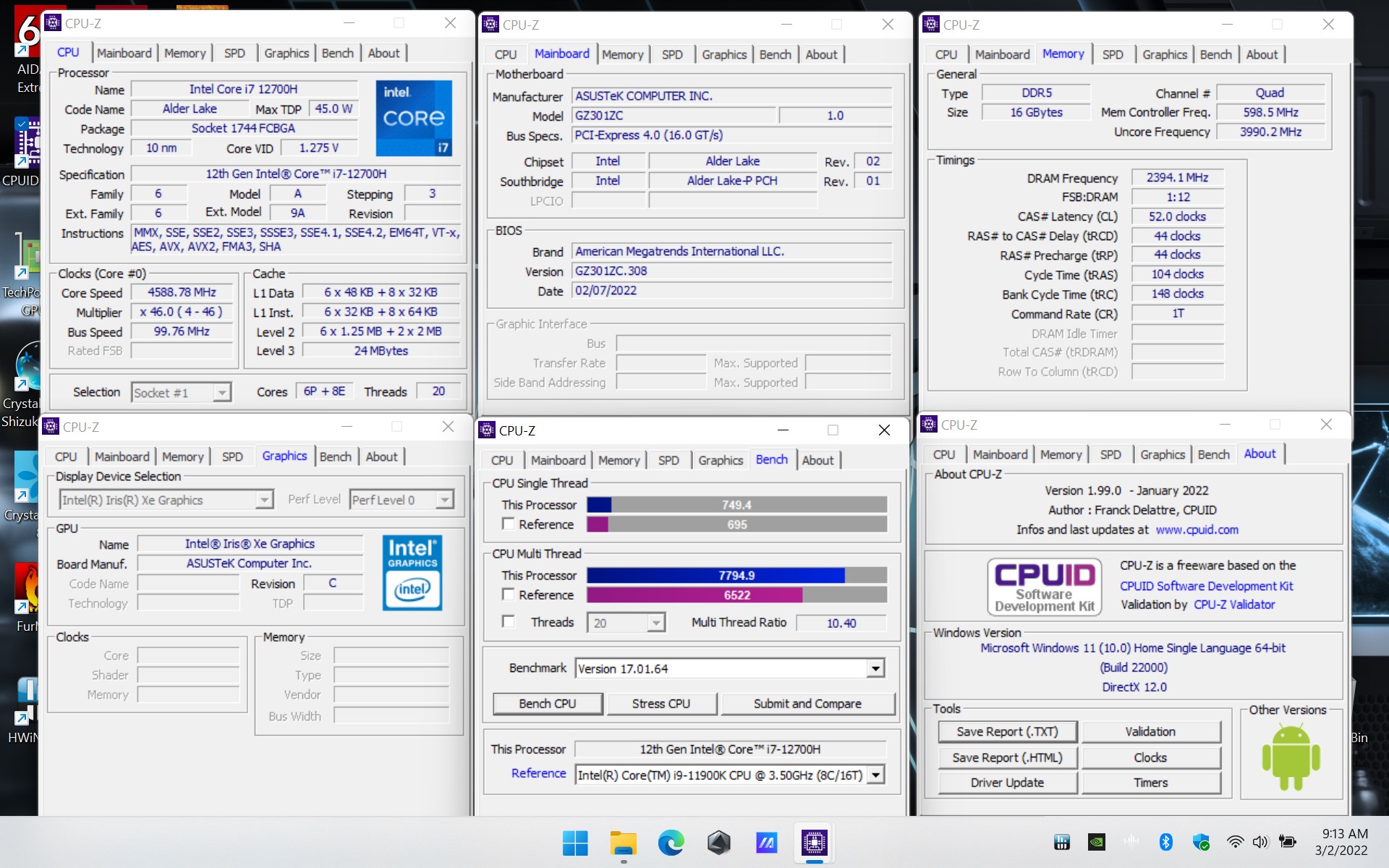The image size is (1389, 868).
Task: Enable the CPU Single Thread Reference checkbox
Action: tap(509, 524)
